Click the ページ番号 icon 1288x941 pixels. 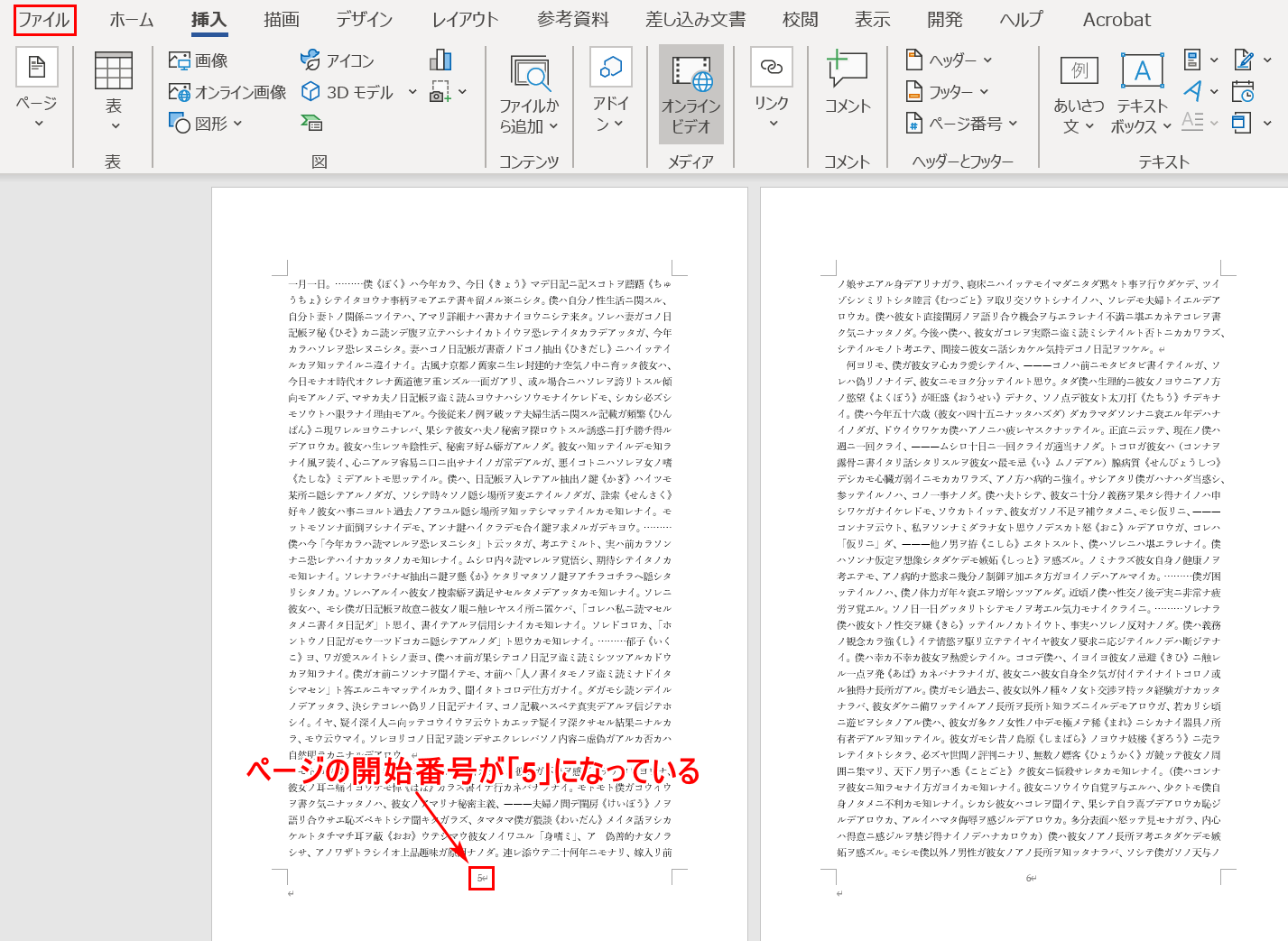point(913,123)
